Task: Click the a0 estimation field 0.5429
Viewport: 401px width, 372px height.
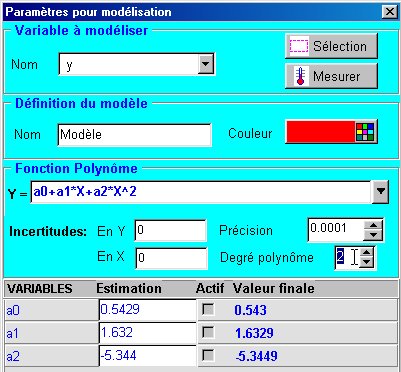Action: 147,310
